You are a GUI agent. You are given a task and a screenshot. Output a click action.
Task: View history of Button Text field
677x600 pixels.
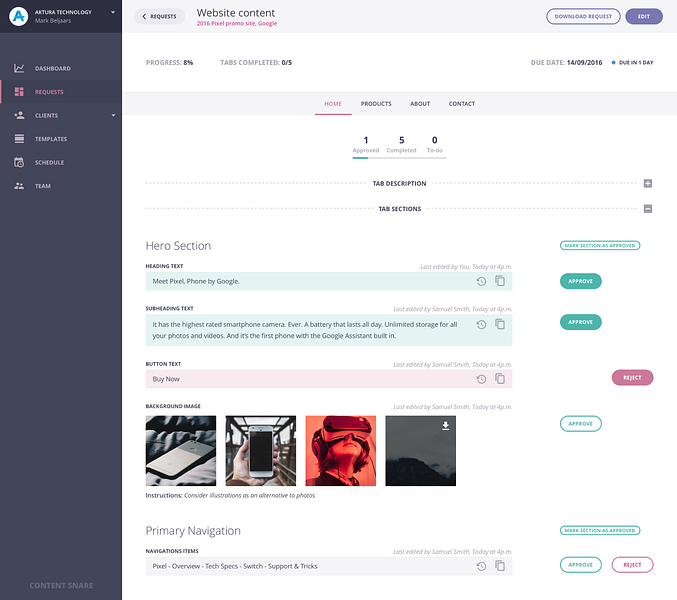tap(481, 379)
